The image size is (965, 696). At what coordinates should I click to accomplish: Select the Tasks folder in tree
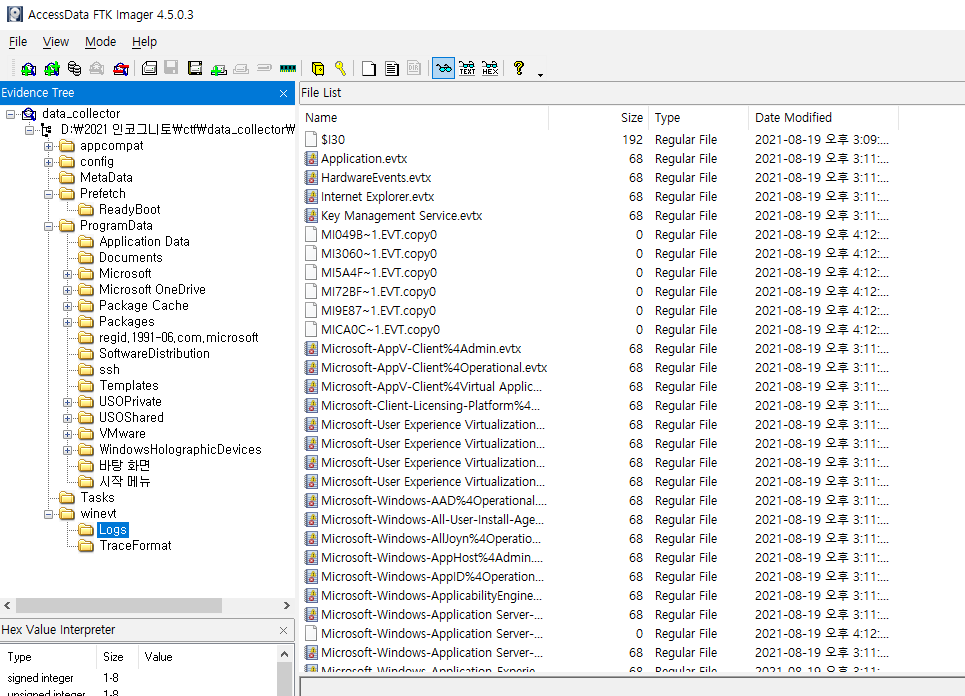coord(97,498)
